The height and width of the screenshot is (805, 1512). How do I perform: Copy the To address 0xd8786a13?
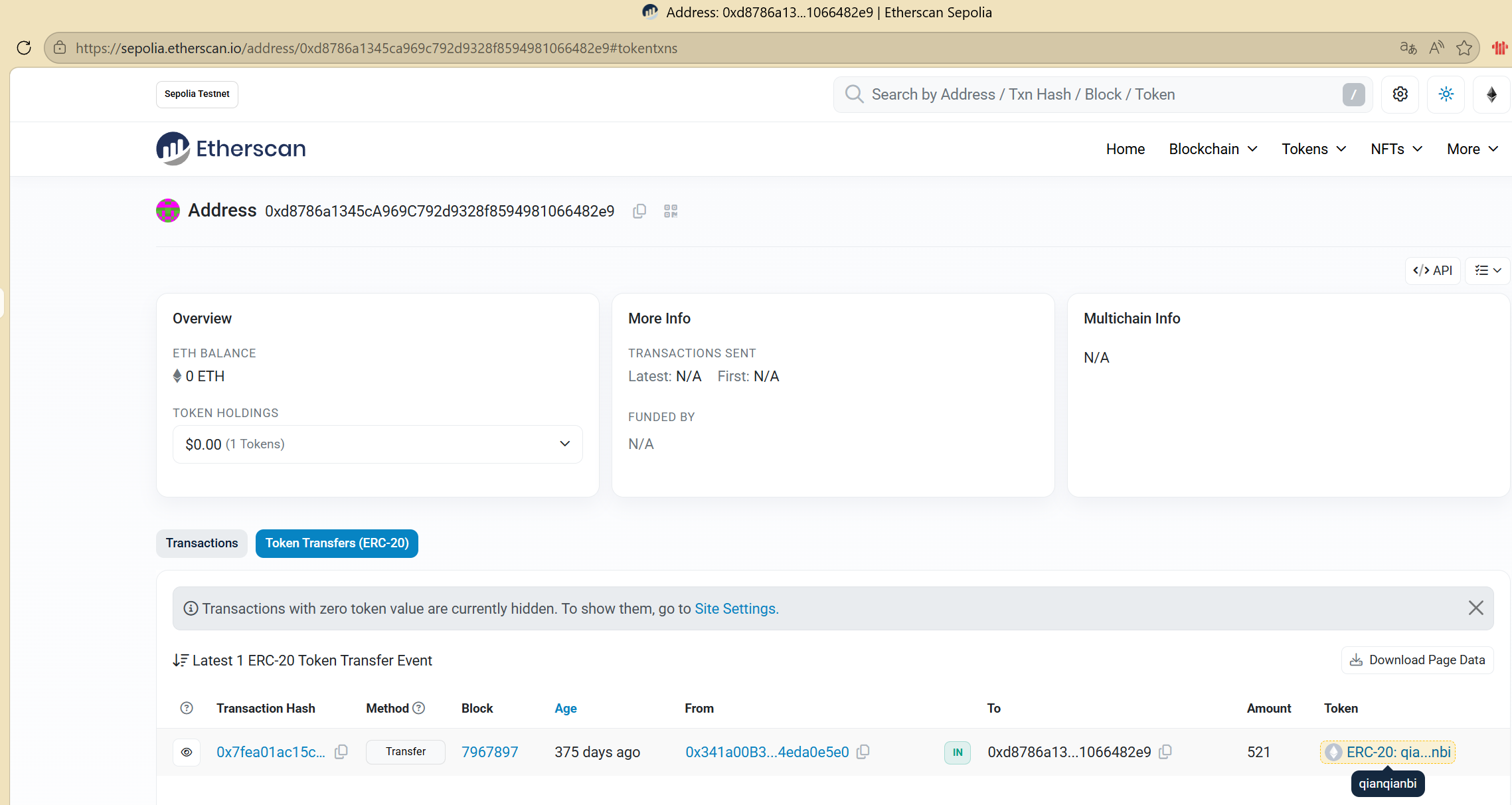coord(1165,752)
